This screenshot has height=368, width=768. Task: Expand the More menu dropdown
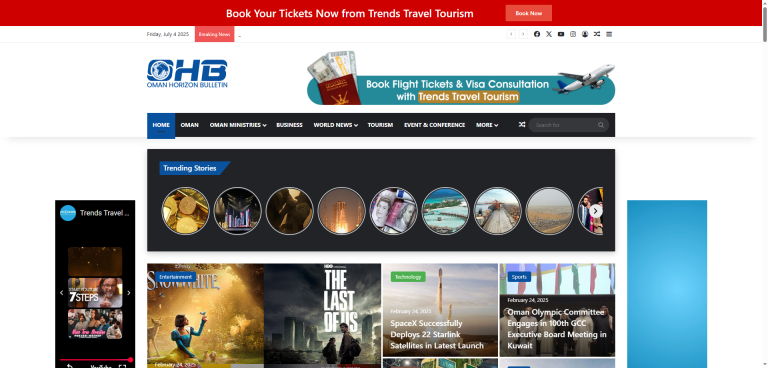point(487,125)
